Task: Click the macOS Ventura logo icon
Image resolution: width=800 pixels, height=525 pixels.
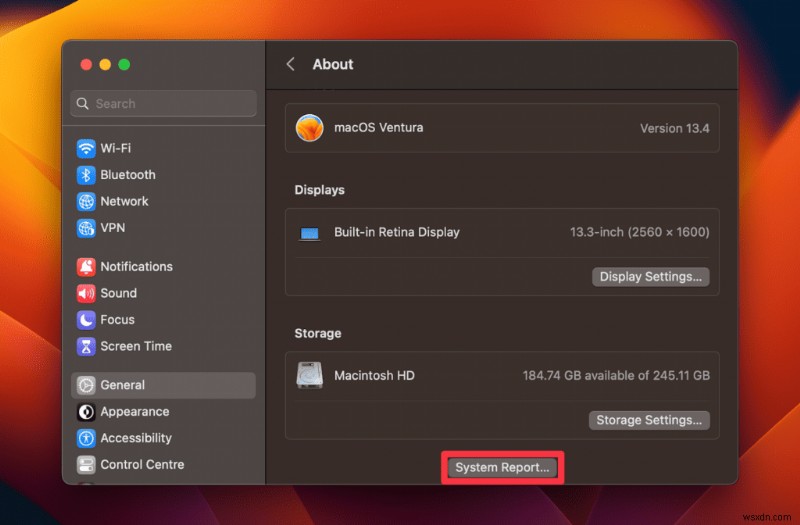Action: click(309, 128)
